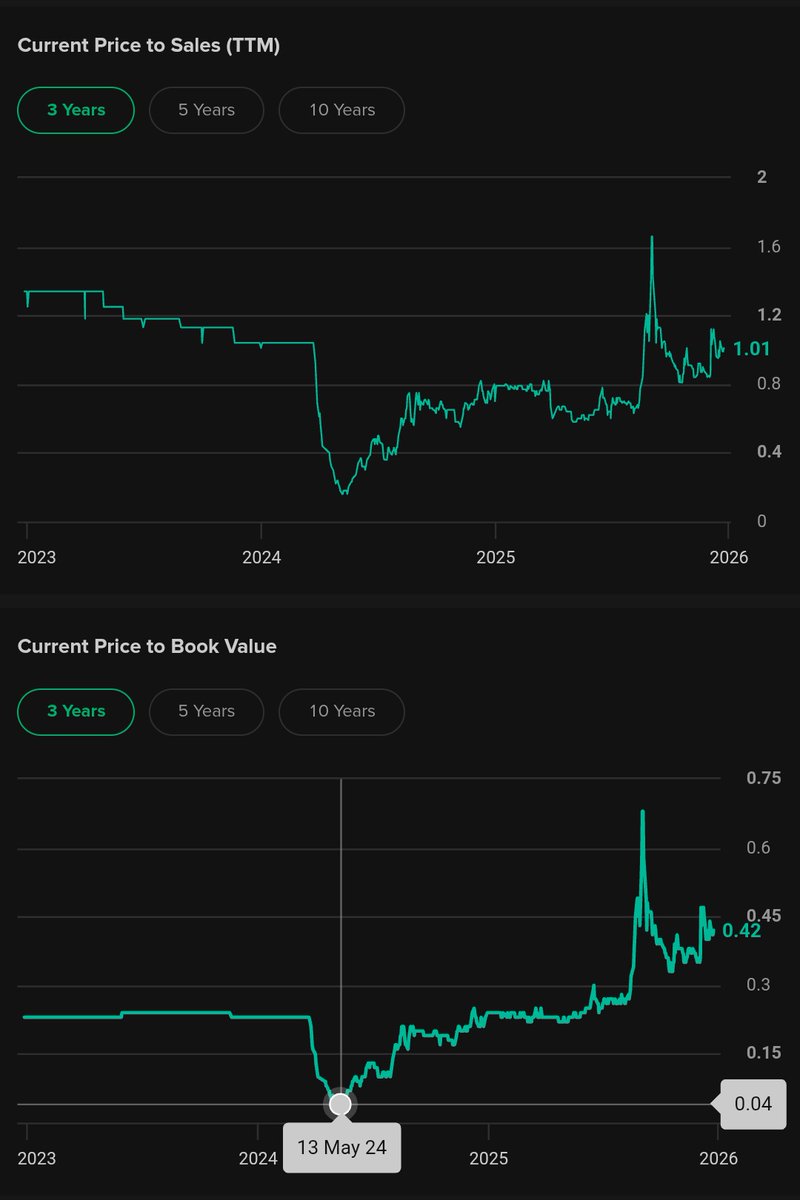
Task: Click the circular crosshair marker on Book Value line
Action: [341, 1104]
